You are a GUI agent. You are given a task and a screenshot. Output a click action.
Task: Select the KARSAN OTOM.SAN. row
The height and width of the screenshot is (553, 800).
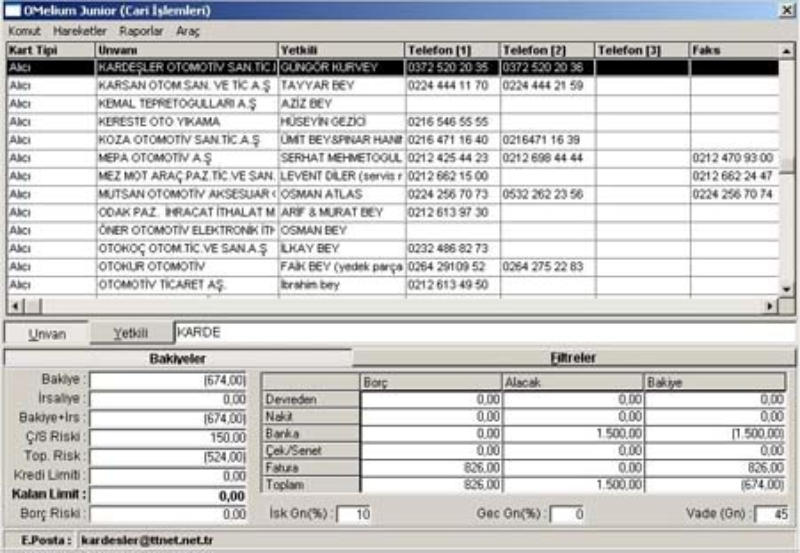[393, 85]
